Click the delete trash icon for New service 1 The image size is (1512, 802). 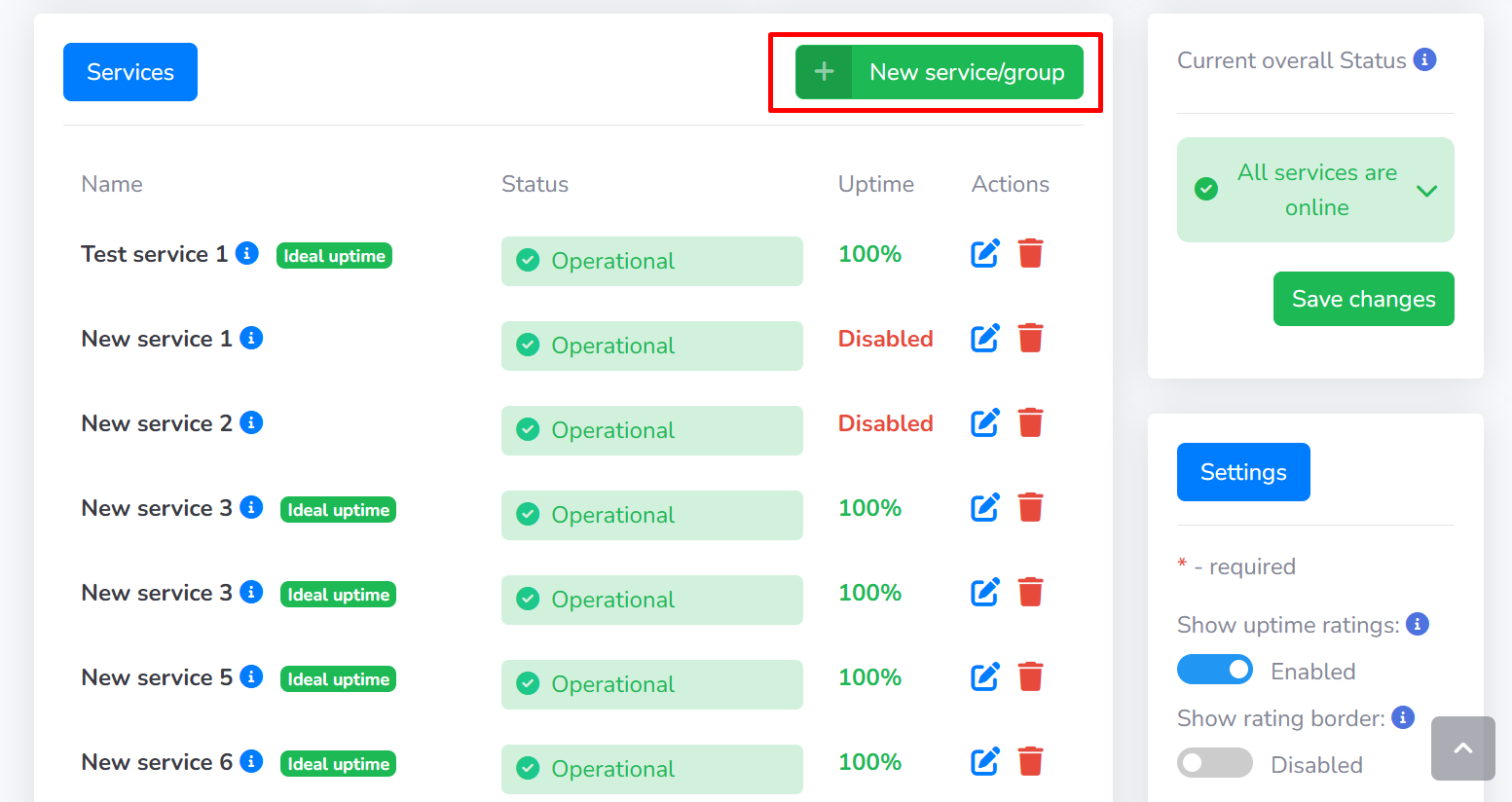[1031, 338]
